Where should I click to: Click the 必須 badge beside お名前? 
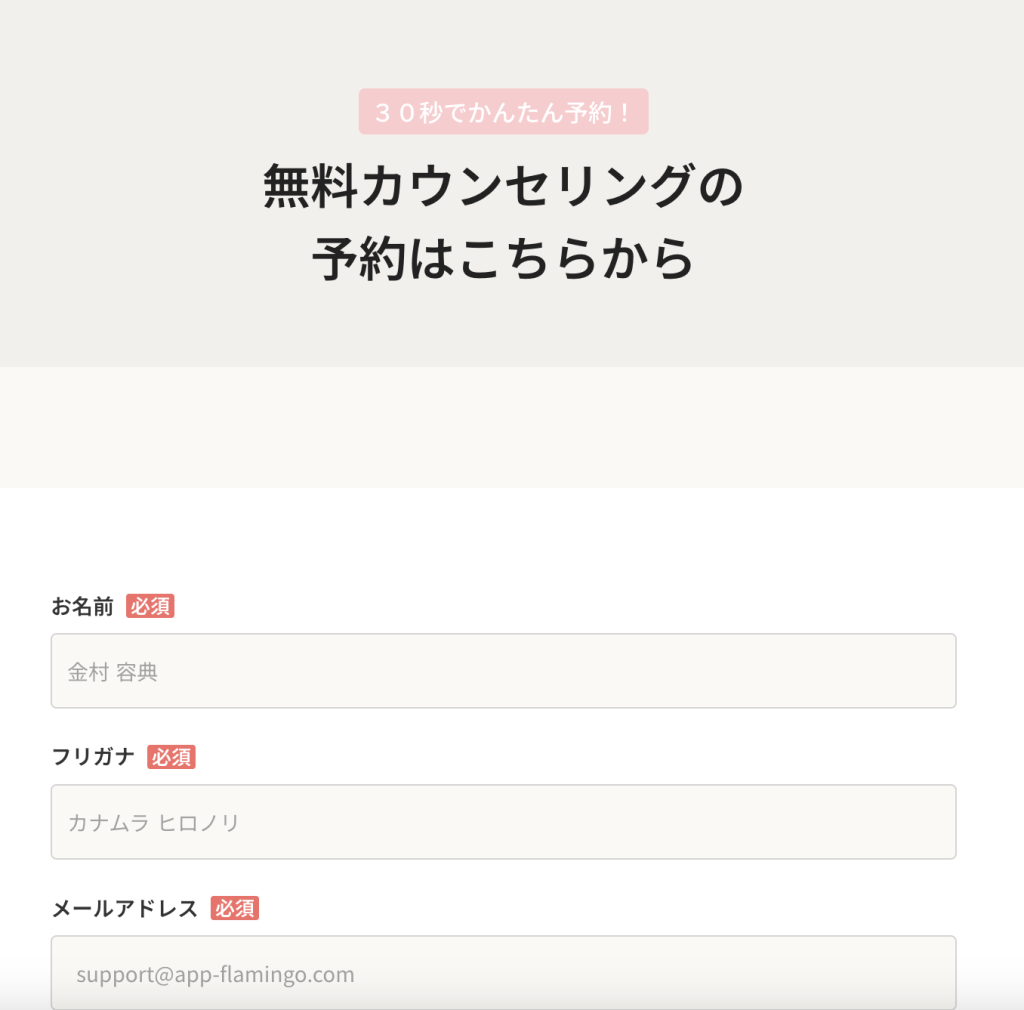click(150, 606)
